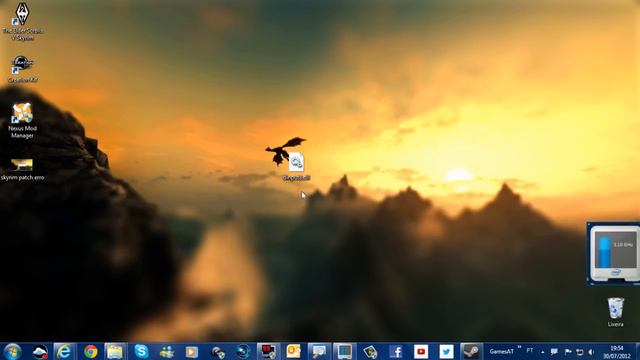Launch the orange media player taskbar icon

coord(192,351)
